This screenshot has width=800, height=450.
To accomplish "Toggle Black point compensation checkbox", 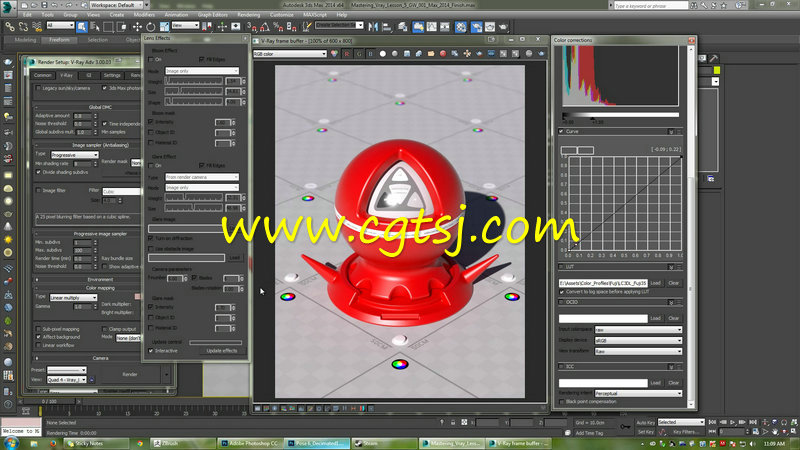I will pyautogui.click(x=562, y=402).
